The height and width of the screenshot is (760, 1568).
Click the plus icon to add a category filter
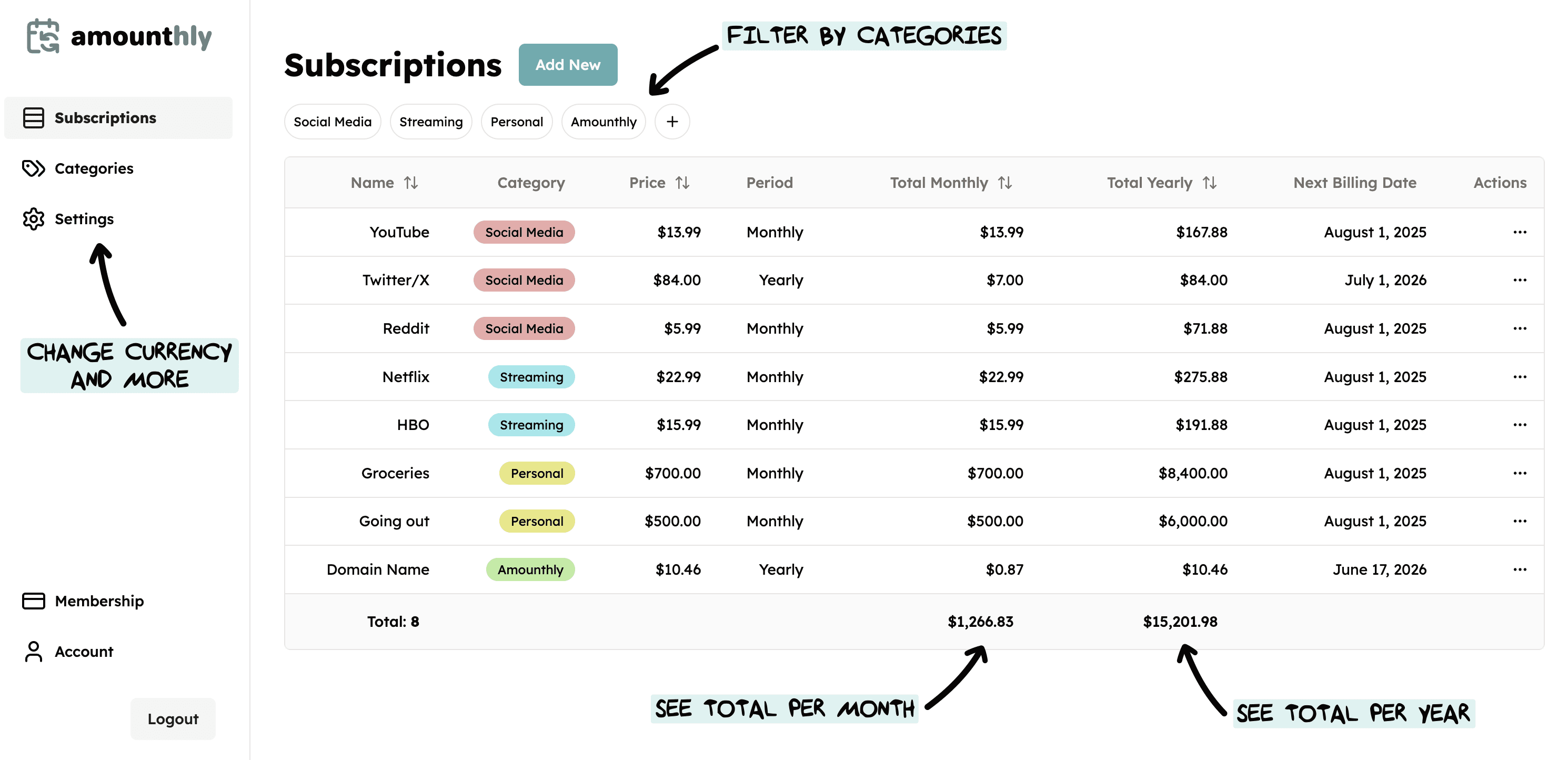672,121
